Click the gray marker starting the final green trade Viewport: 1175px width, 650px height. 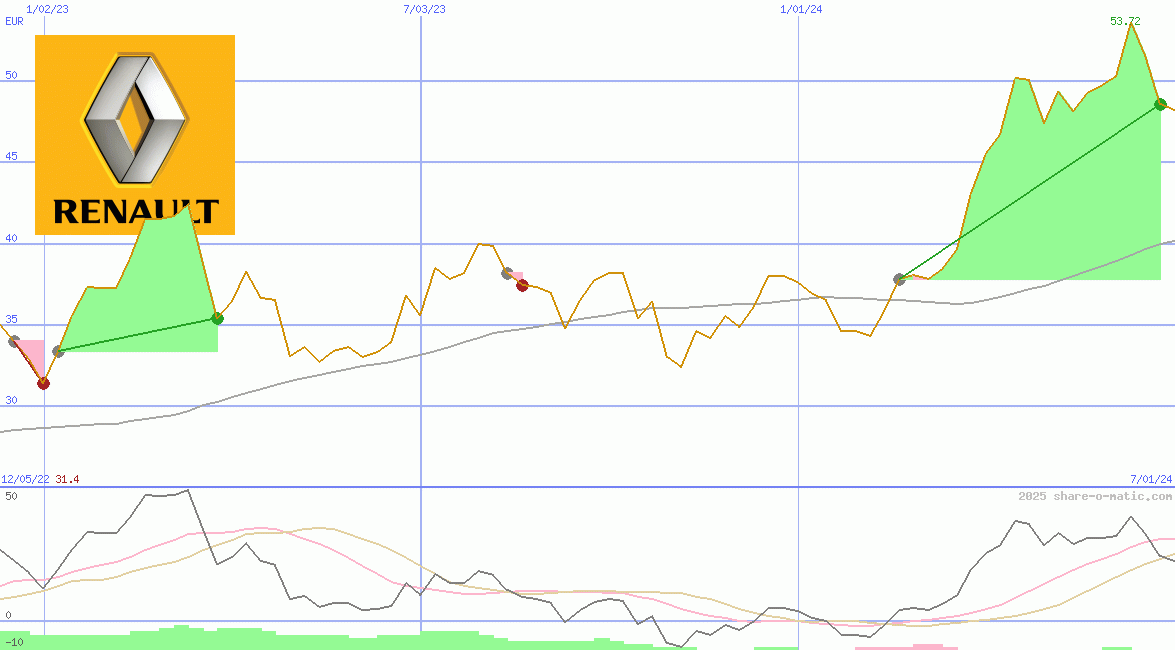pos(899,279)
